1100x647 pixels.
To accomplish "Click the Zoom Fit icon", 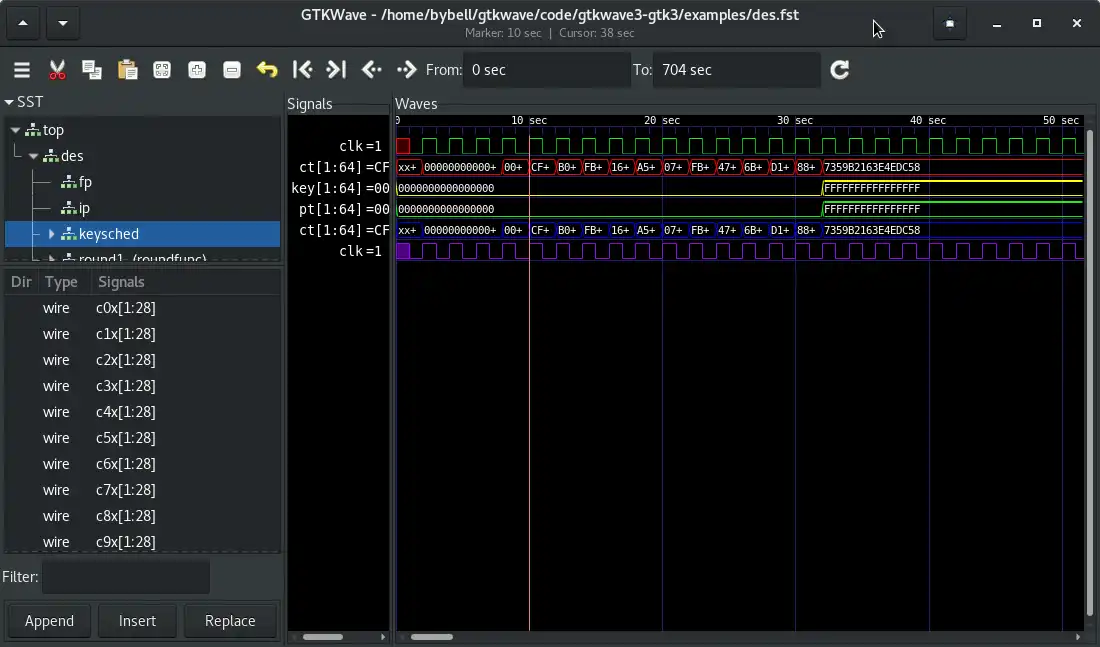I will 162,70.
